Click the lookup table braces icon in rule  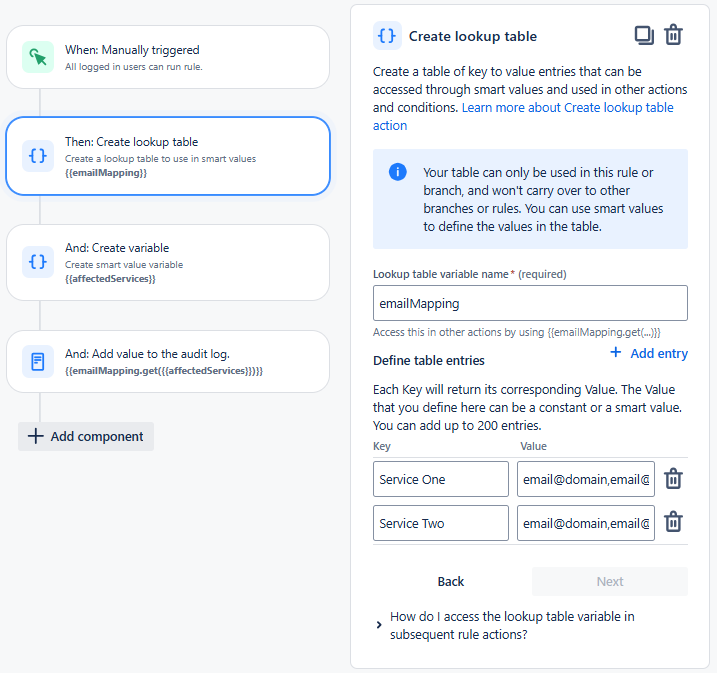pyautogui.click(x=38, y=156)
